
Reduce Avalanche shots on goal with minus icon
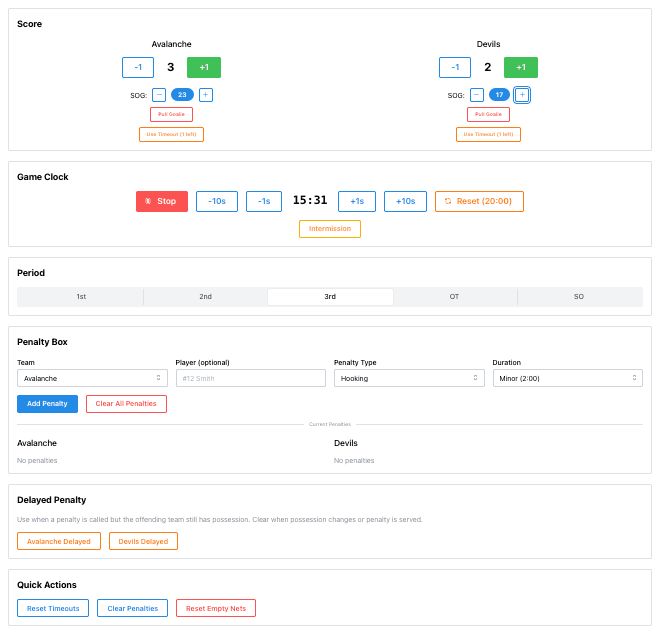pyautogui.click(x=159, y=95)
